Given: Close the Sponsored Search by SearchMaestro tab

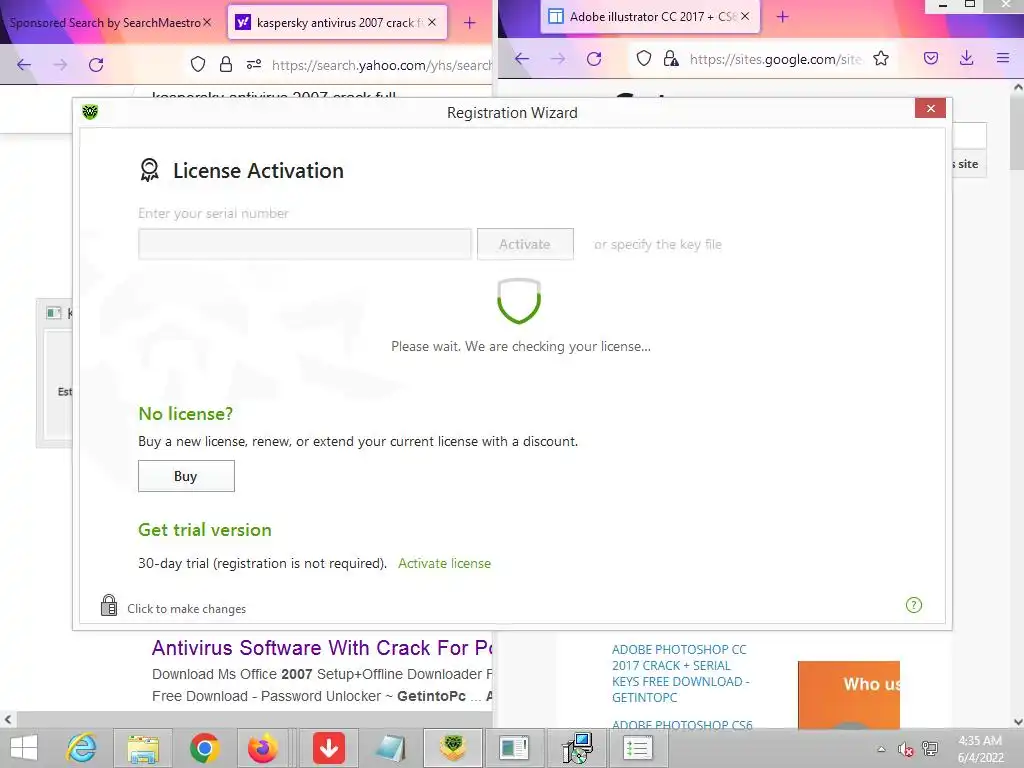Looking at the screenshot, I should 207,22.
